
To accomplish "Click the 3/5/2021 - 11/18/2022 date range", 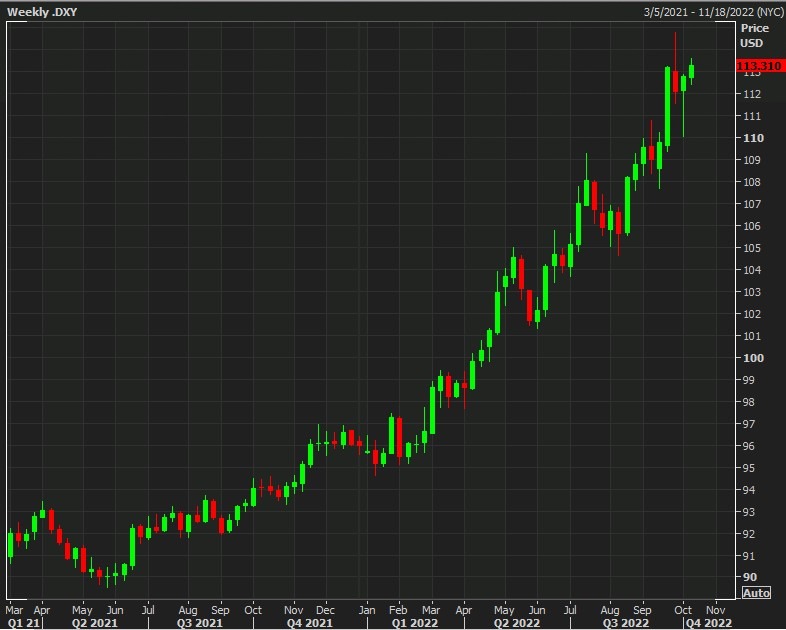I will coord(713,12).
